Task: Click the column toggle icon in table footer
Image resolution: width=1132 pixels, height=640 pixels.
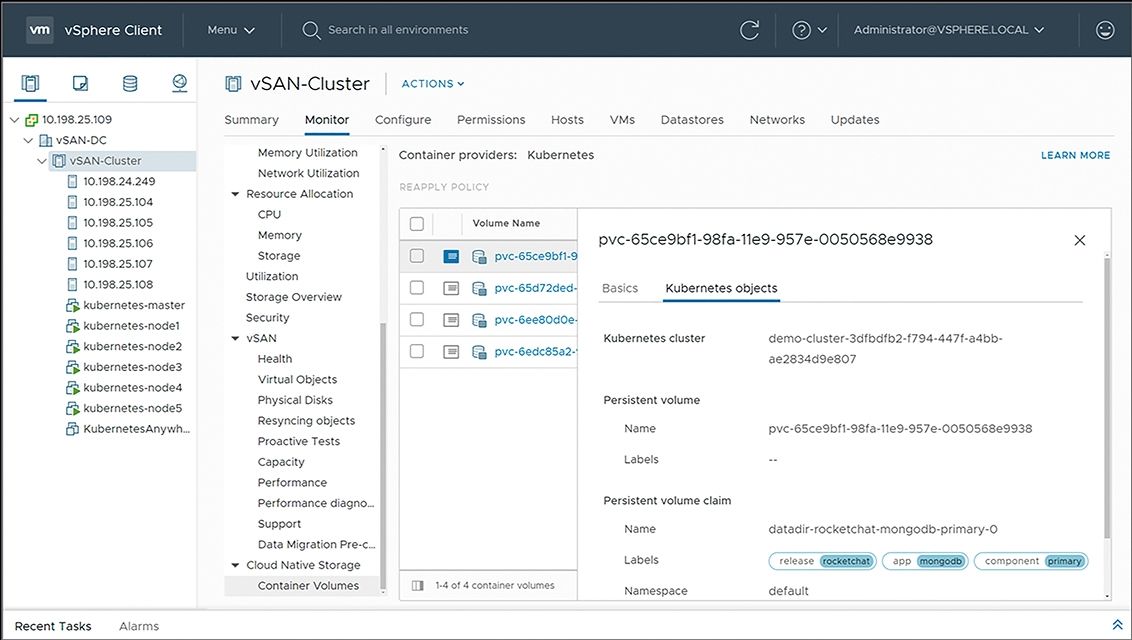Action: coord(417,585)
